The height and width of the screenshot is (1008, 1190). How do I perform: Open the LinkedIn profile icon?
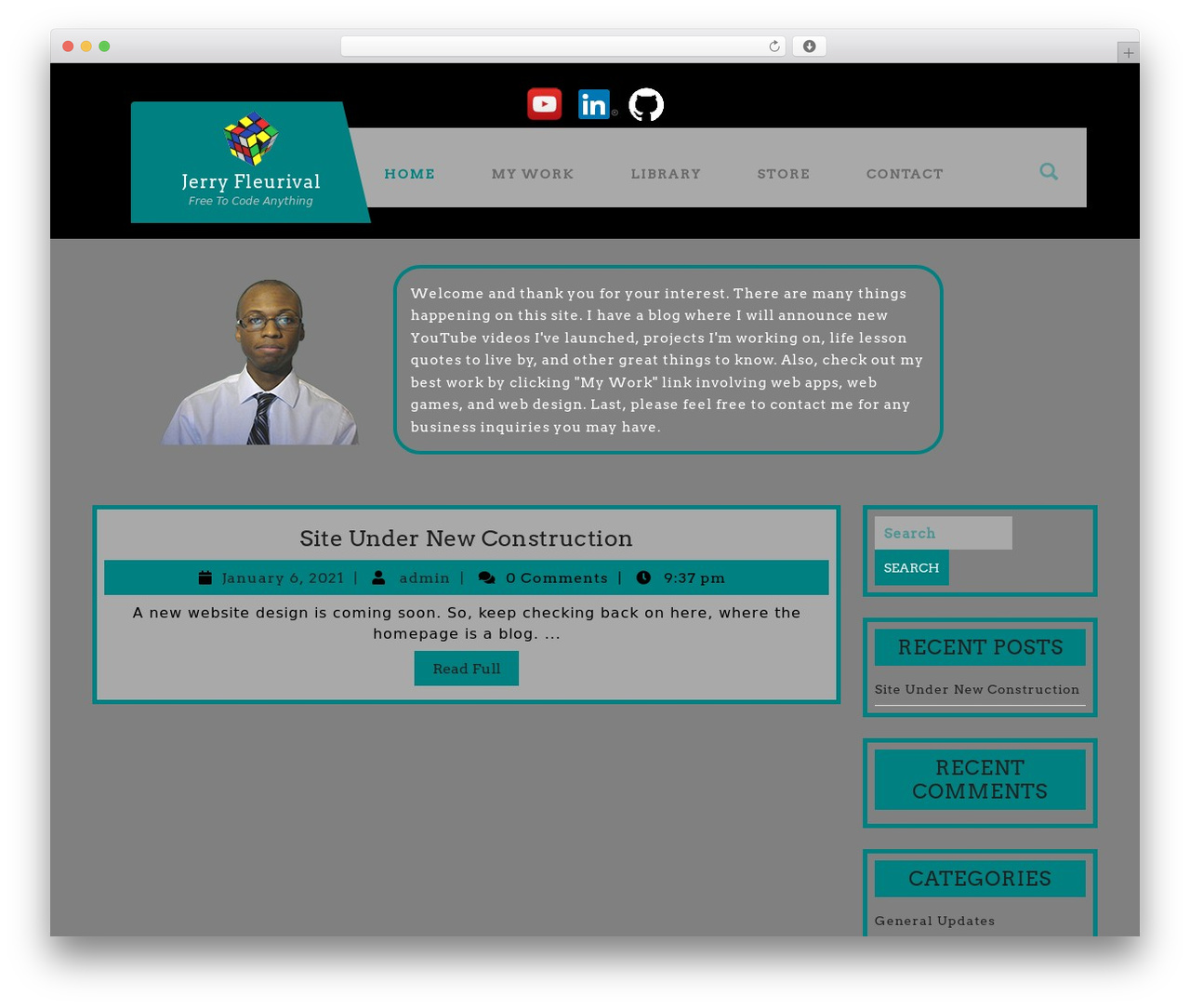[595, 104]
